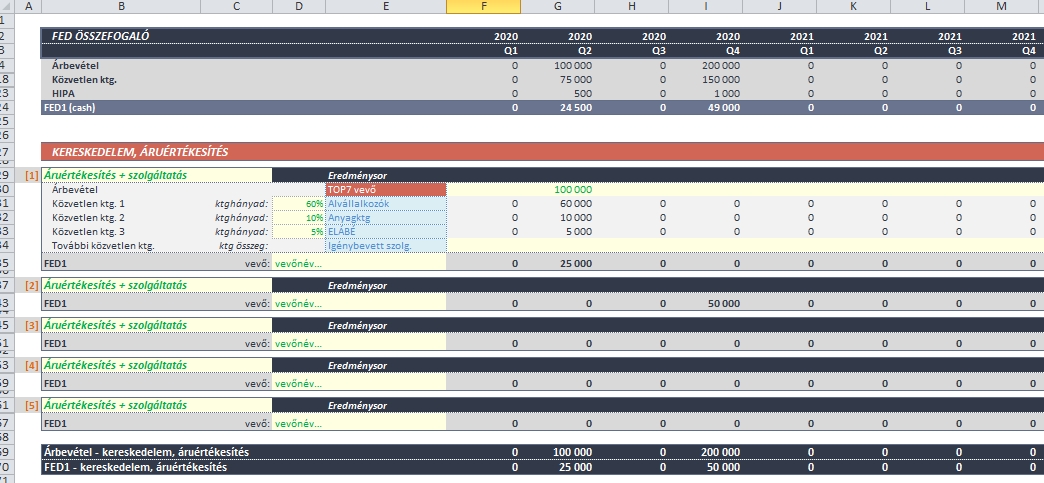This screenshot has height=483, width=1044.
Task: Click the [2] block marker
Action: point(31,285)
